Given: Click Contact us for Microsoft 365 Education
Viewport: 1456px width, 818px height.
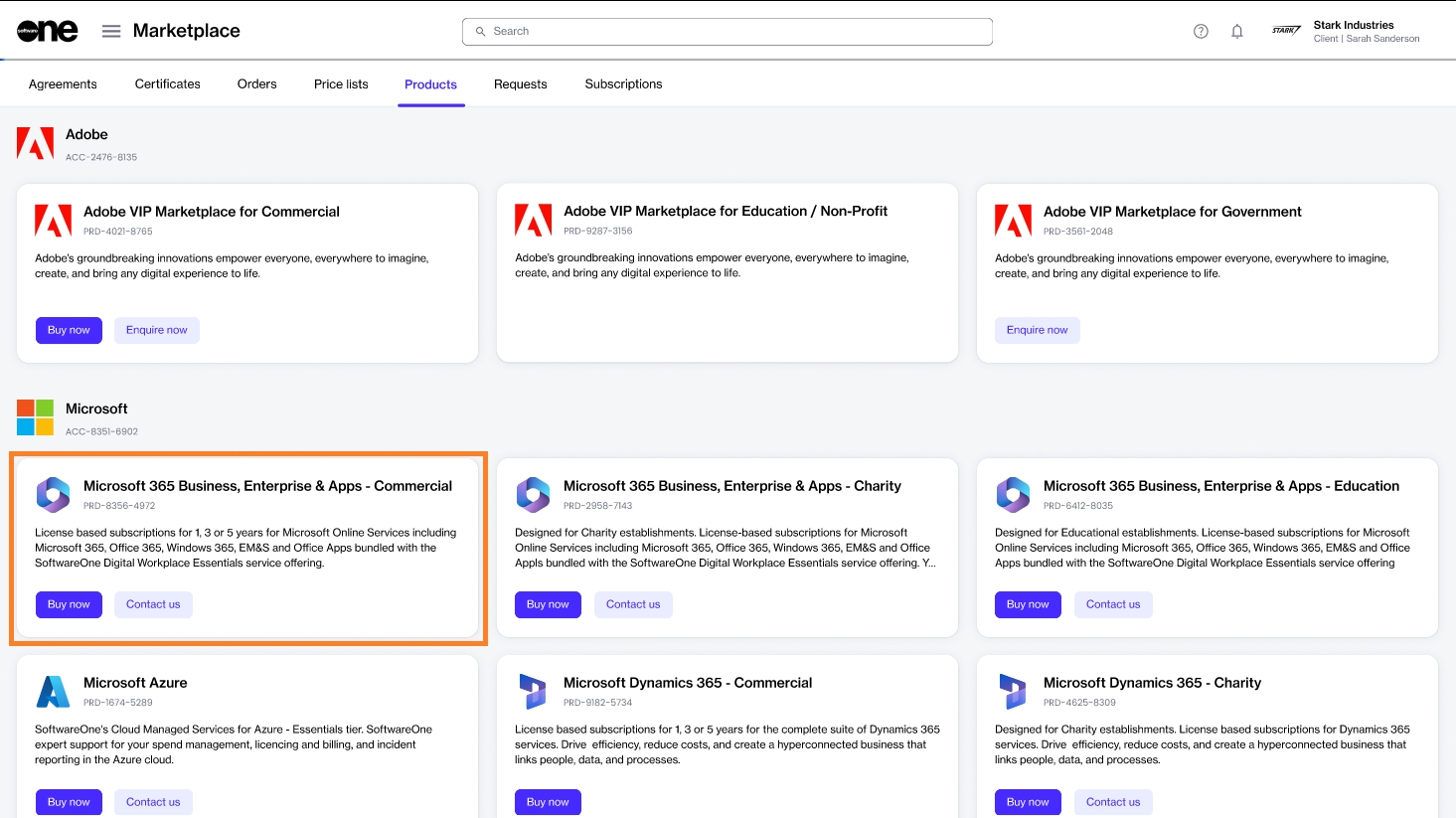Looking at the screenshot, I should pos(1113,604).
